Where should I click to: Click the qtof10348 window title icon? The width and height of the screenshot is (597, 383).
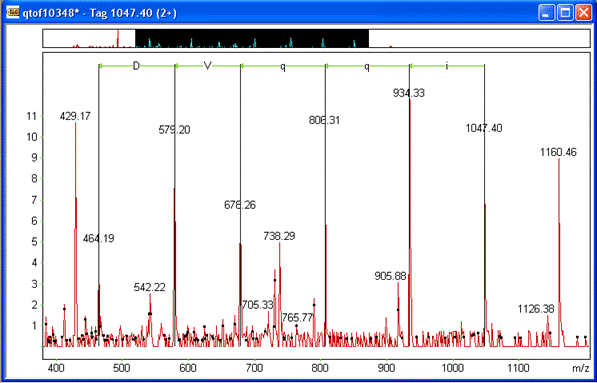click(x=13, y=13)
